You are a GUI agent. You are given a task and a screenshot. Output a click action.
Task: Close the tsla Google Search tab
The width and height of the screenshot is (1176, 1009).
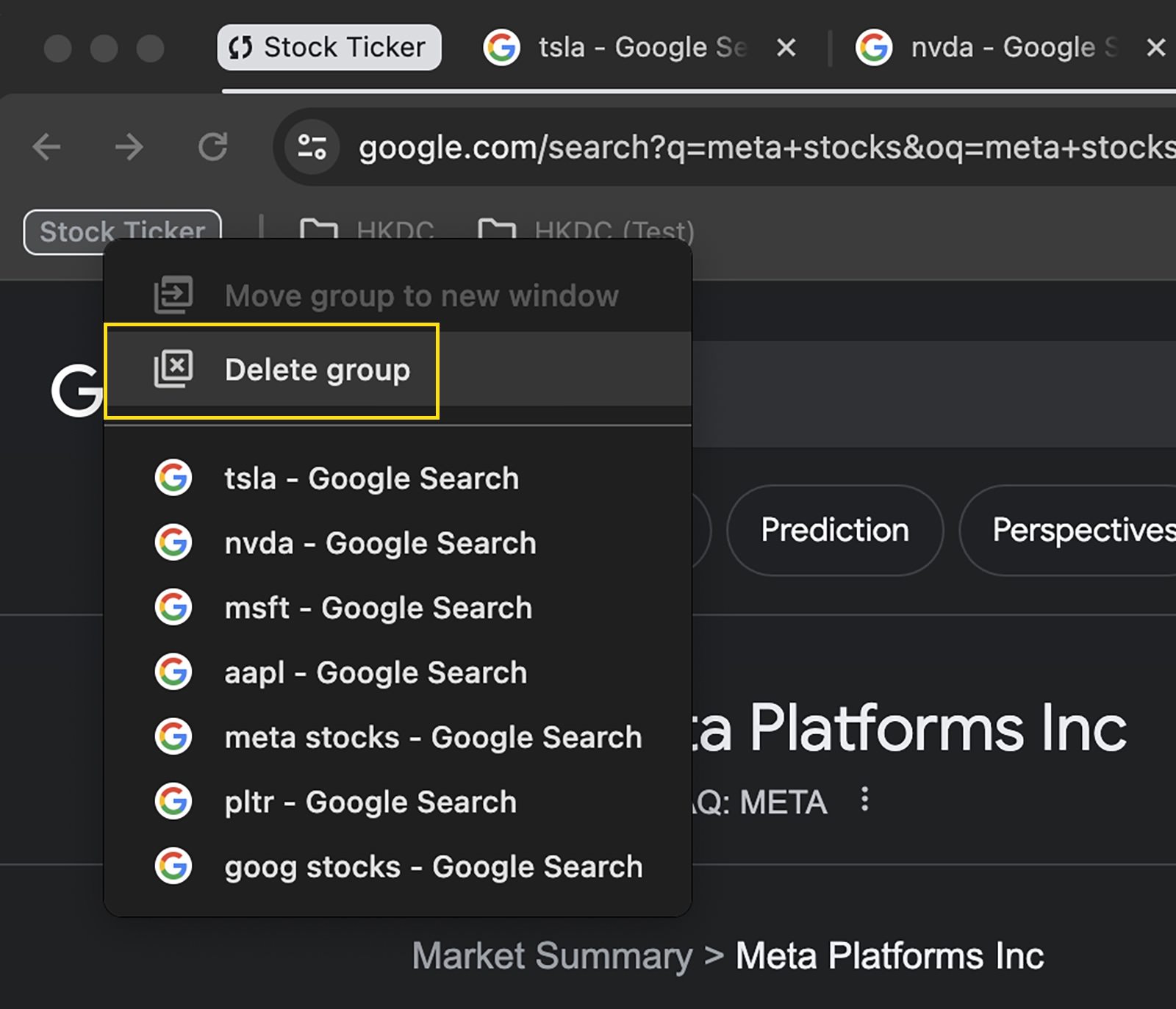click(x=786, y=48)
